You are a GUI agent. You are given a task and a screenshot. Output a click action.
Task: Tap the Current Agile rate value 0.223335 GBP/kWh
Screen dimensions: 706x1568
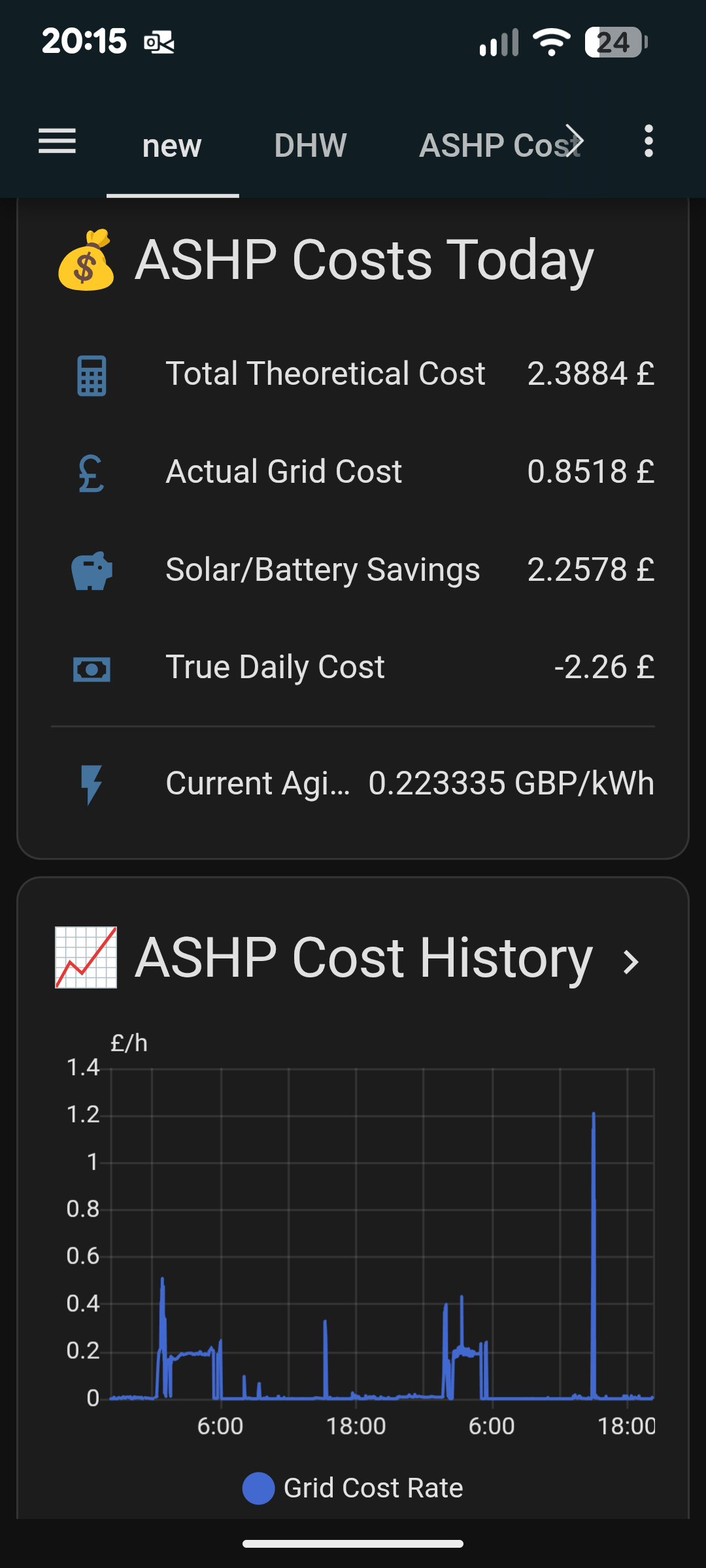(x=511, y=783)
